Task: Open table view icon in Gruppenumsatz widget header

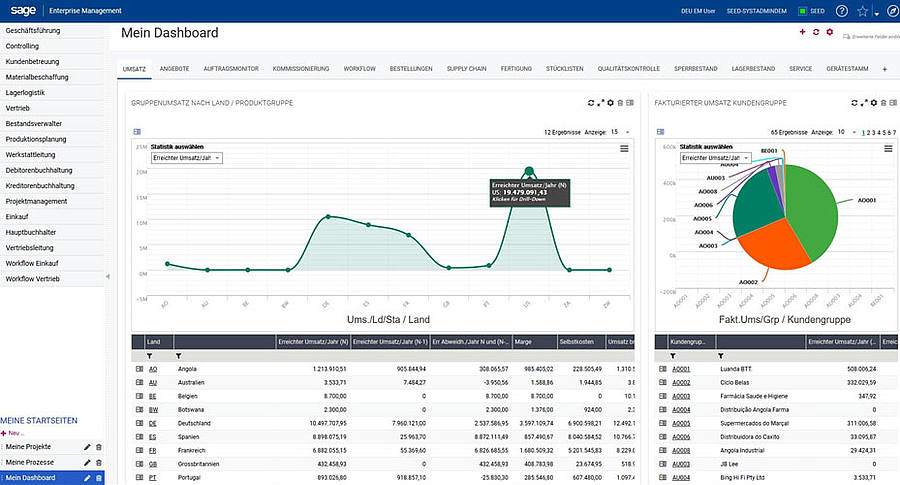Action: 630,103
